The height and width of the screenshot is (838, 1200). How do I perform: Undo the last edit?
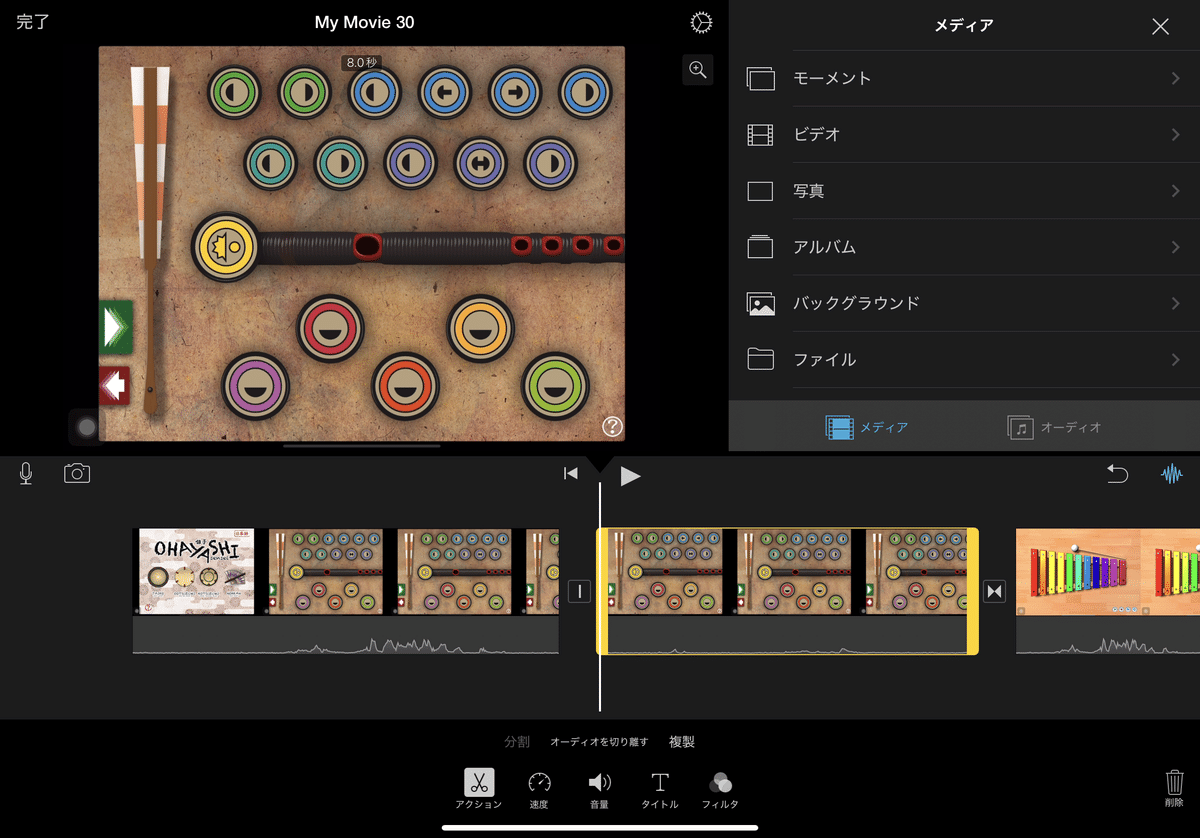1117,474
